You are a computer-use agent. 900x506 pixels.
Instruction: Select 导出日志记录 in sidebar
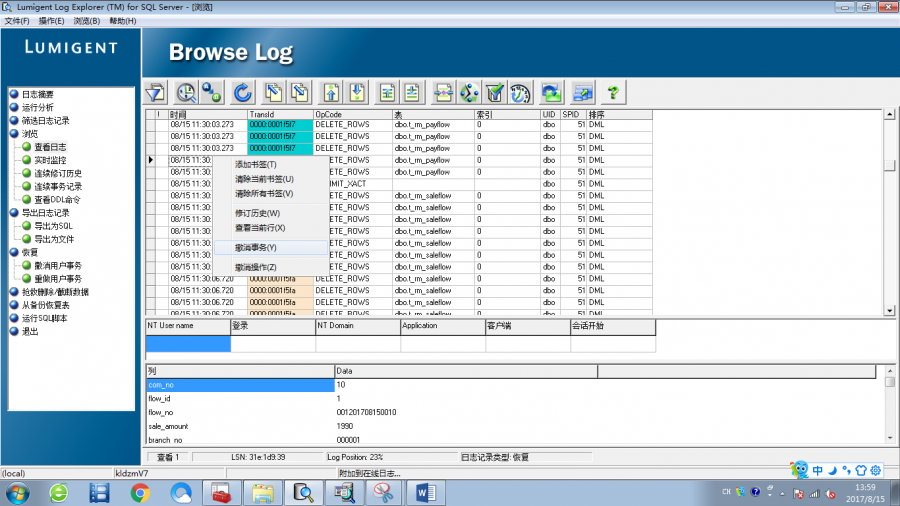pos(45,213)
